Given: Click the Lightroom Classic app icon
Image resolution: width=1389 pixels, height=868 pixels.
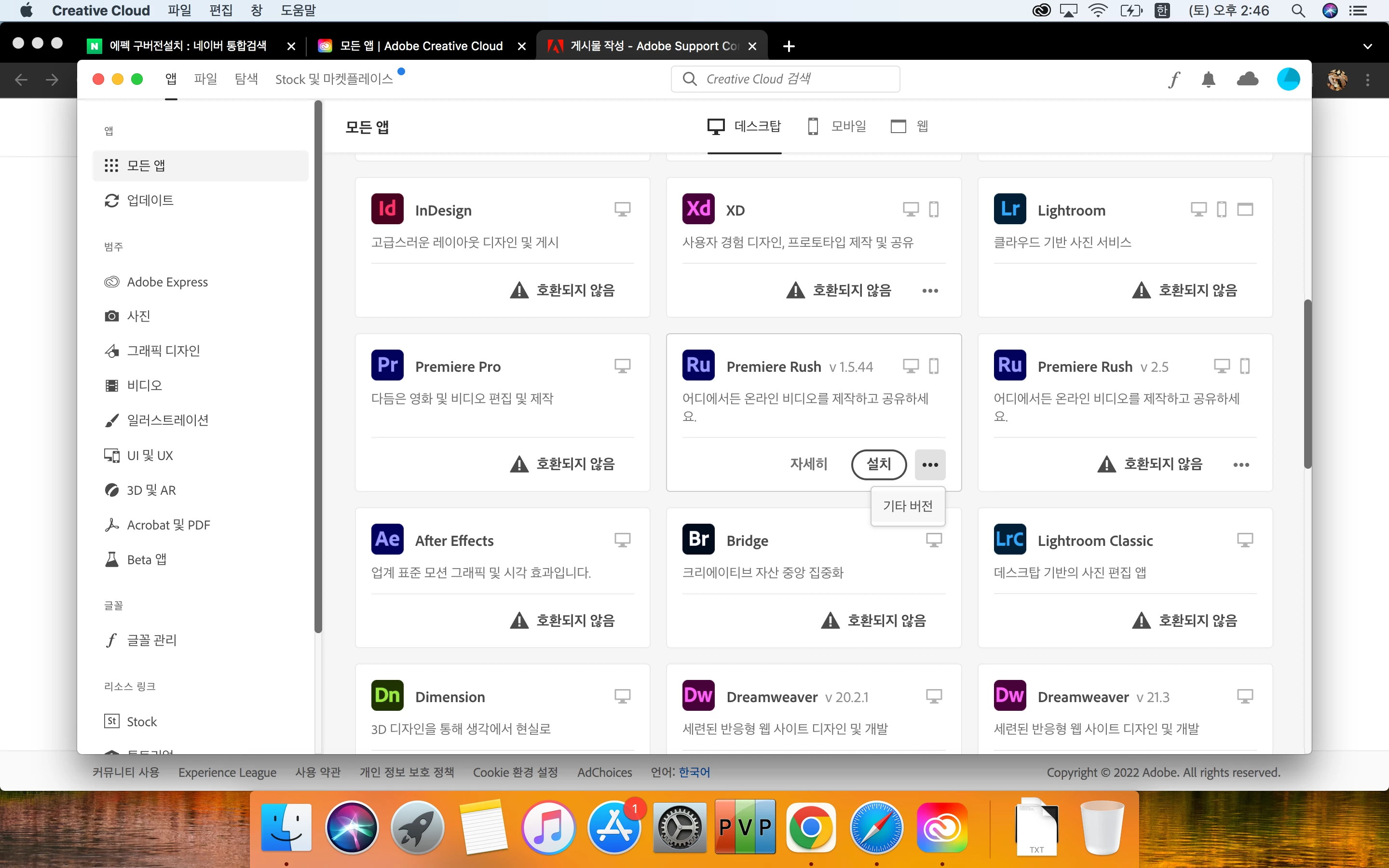Looking at the screenshot, I should (x=1009, y=539).
